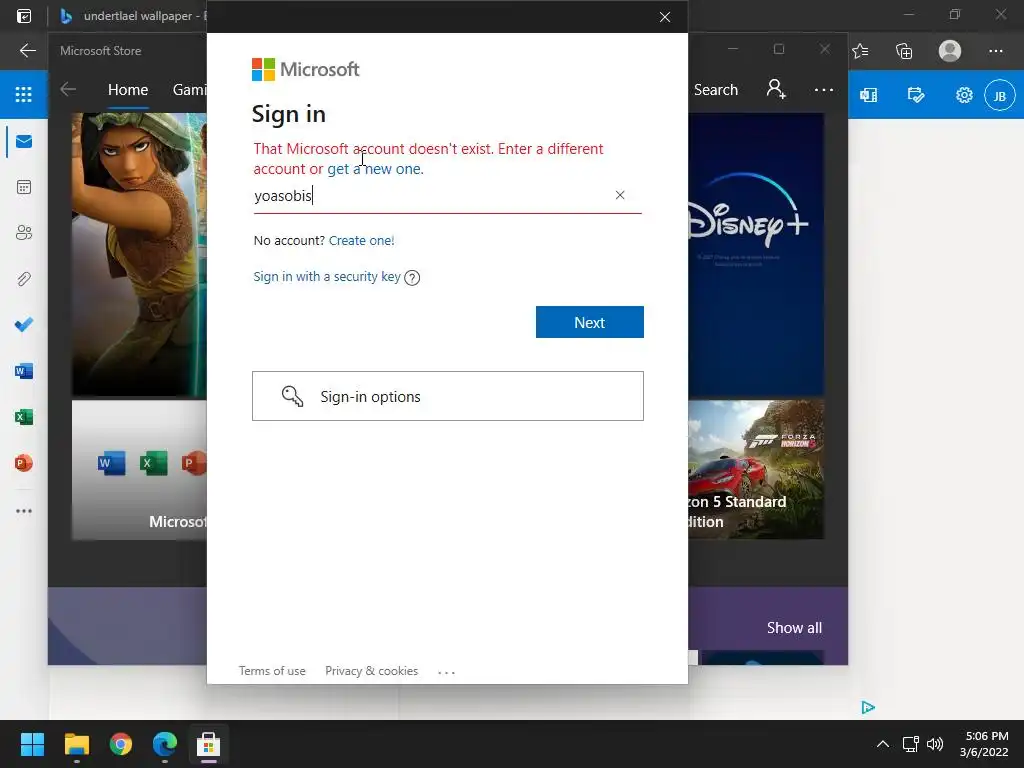Open Files attachments paperclip in sidebar
The height and width of the screenshot is (768, 1024).
(x=24, y=280)
